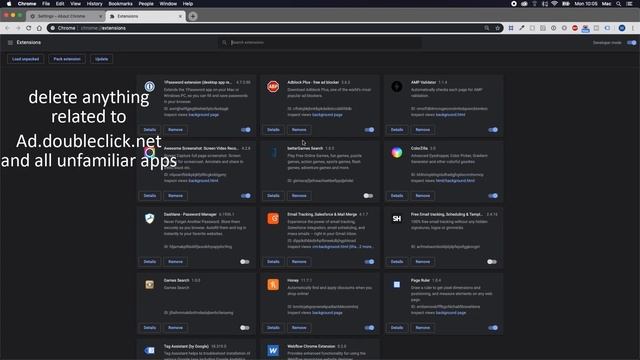Click the Adblock Plus red stop-sign icon
Image resolution: width=640 pixels, height=360 pixels.
click(x=273, y=87)
